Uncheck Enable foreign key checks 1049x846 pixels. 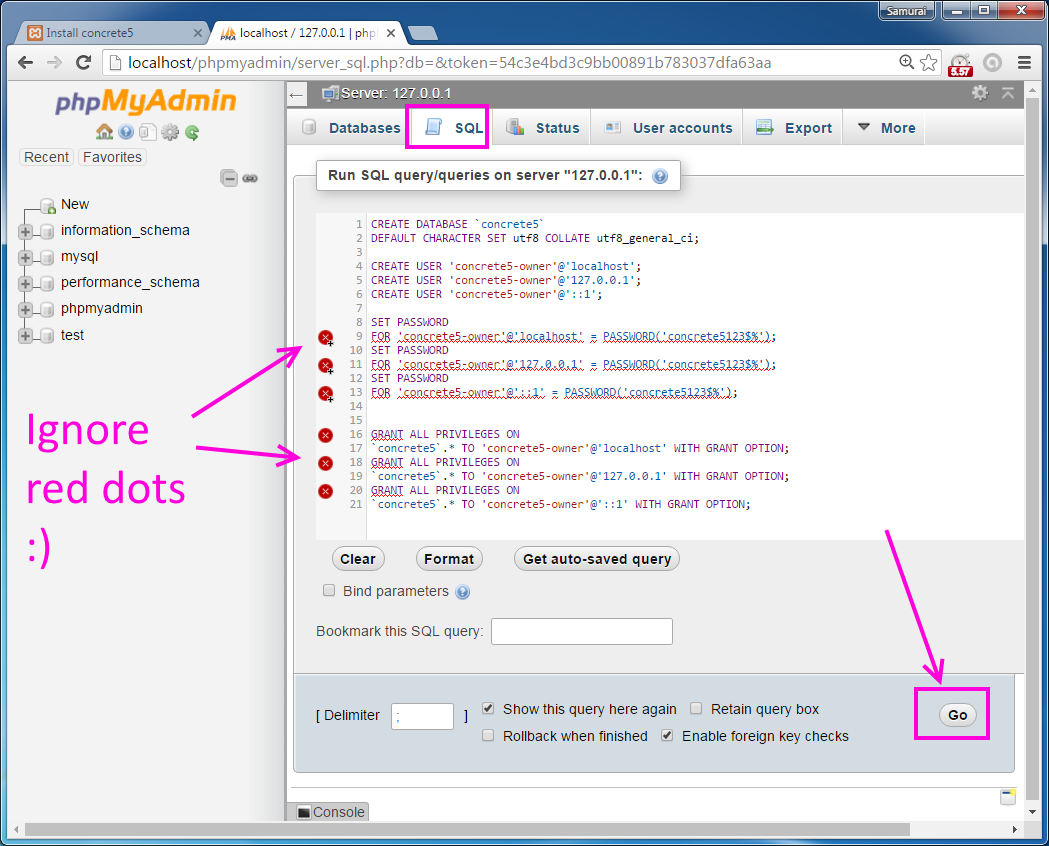tap(667, 736)
